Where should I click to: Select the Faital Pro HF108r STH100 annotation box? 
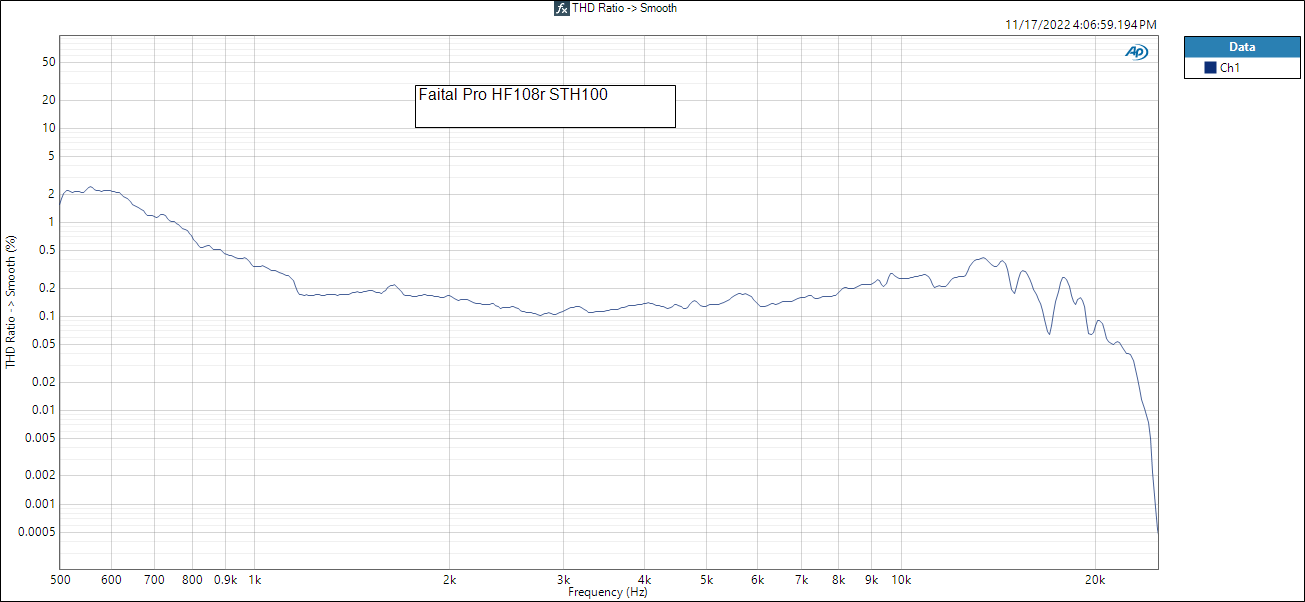545,106
